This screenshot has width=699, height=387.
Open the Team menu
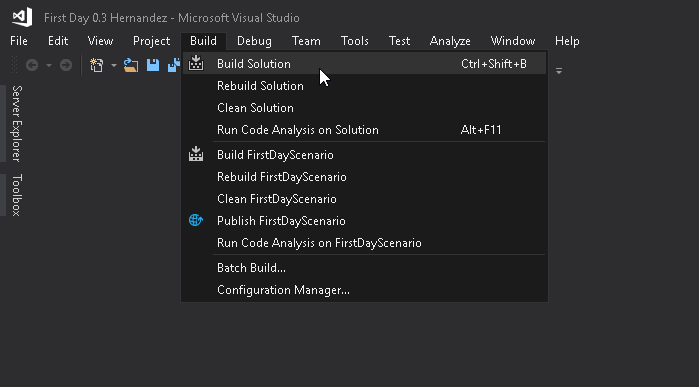coord(306,41)
